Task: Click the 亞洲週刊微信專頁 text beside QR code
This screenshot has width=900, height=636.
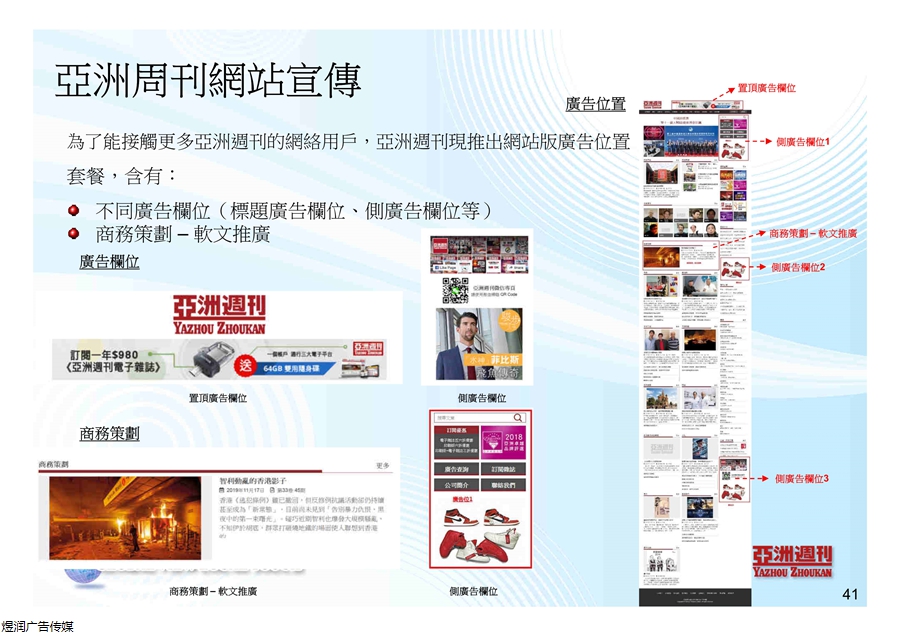Action: click(494, 288)
